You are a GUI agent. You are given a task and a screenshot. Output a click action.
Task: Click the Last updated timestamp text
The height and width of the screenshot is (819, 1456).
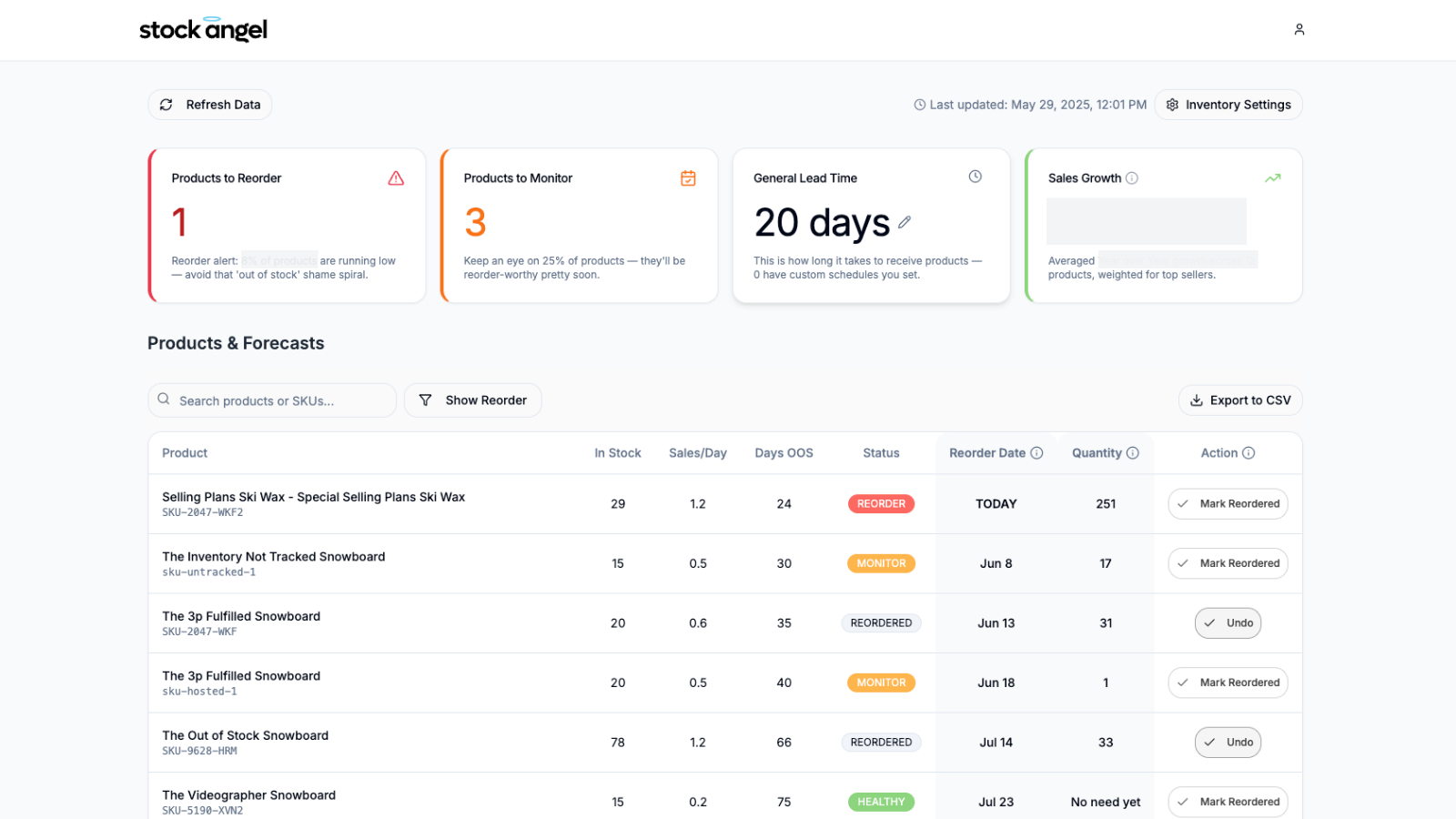(1037, 105)
